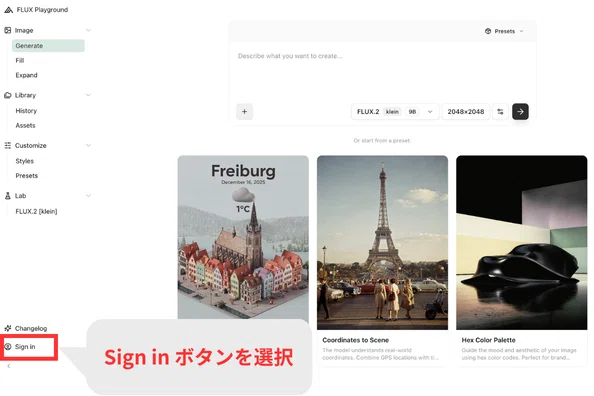Open History under Library

(26, 111)
